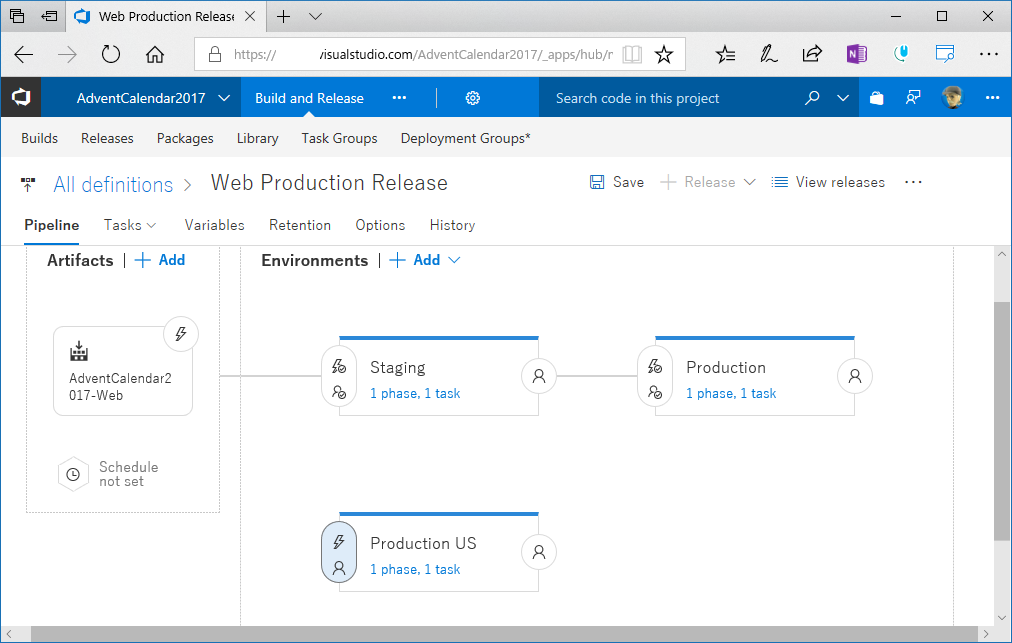Click browser back arrow

24,54
